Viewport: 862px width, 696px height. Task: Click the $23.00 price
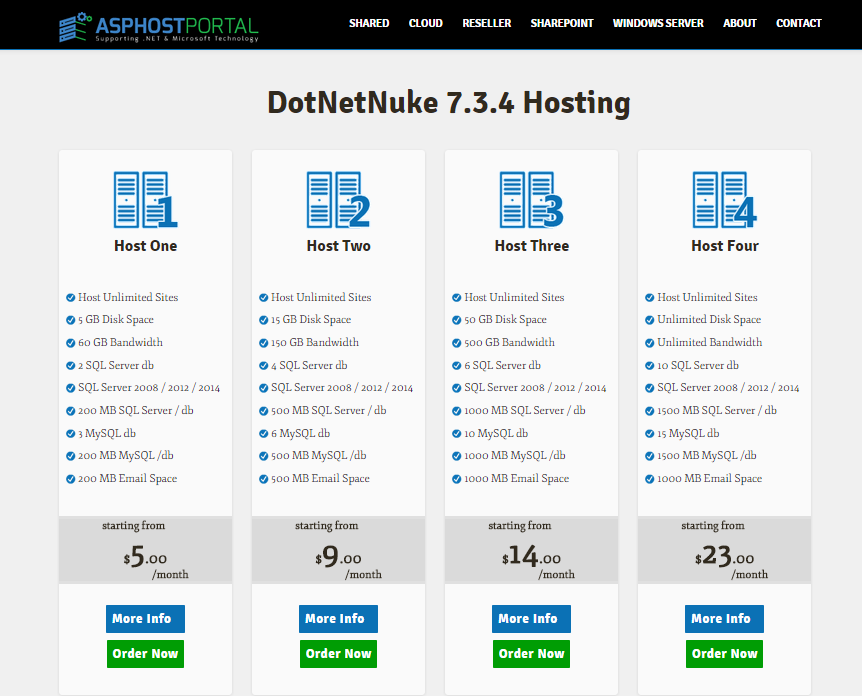724,556
